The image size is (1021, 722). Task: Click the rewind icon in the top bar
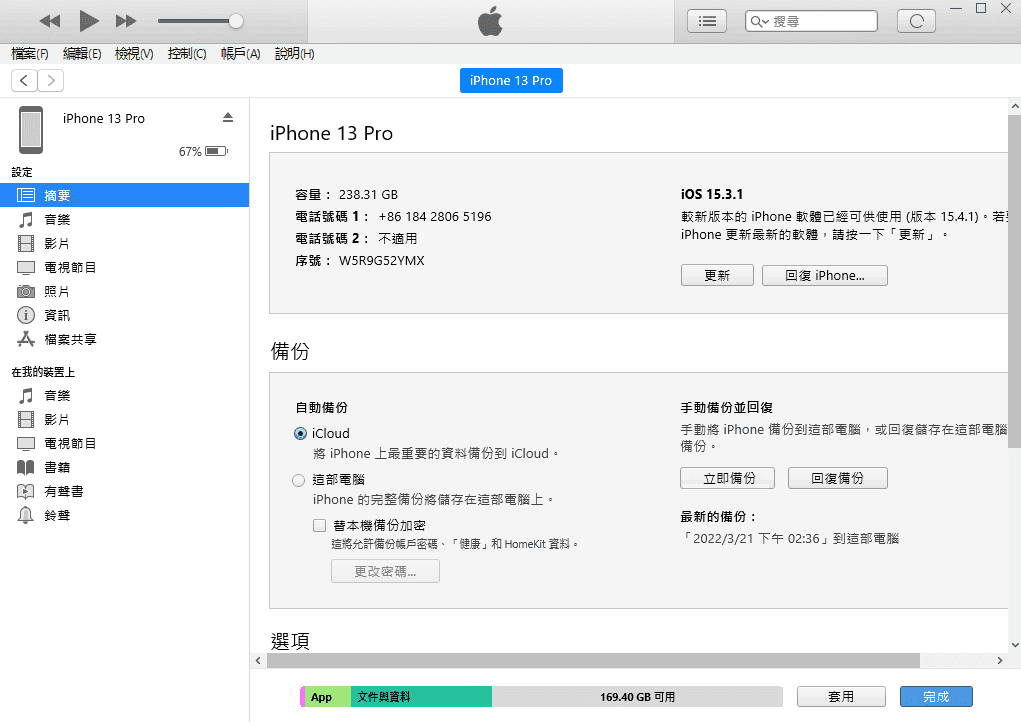point(50,21)
